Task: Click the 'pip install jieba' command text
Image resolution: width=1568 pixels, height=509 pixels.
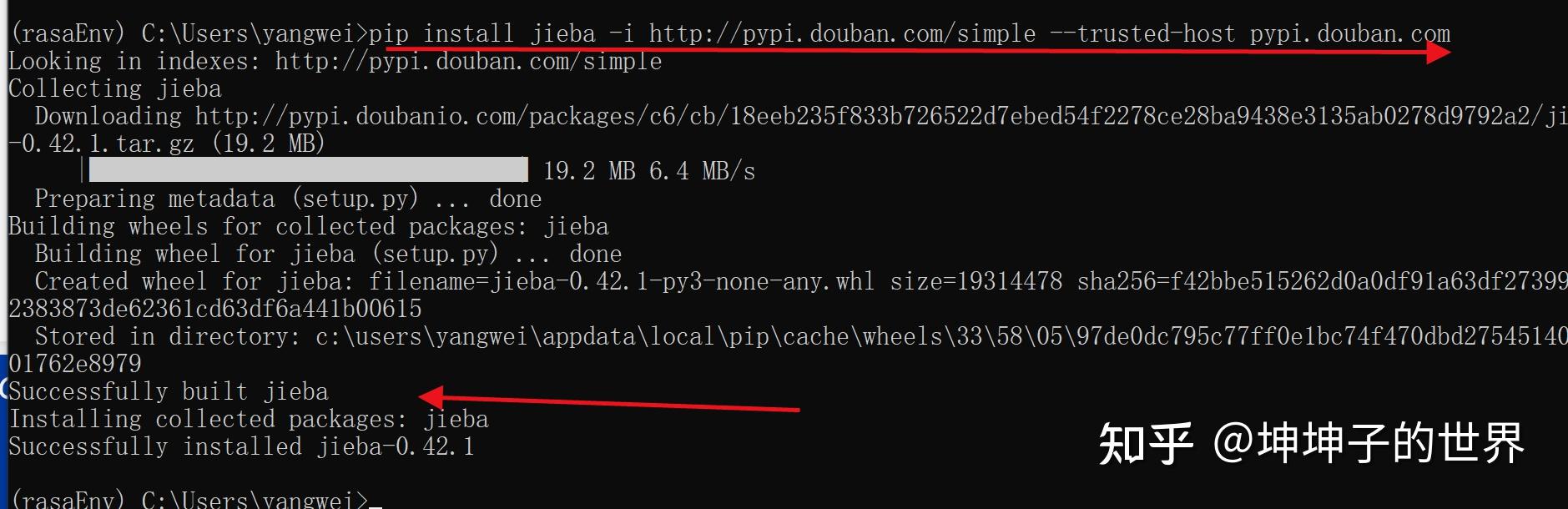Action: 482,34
